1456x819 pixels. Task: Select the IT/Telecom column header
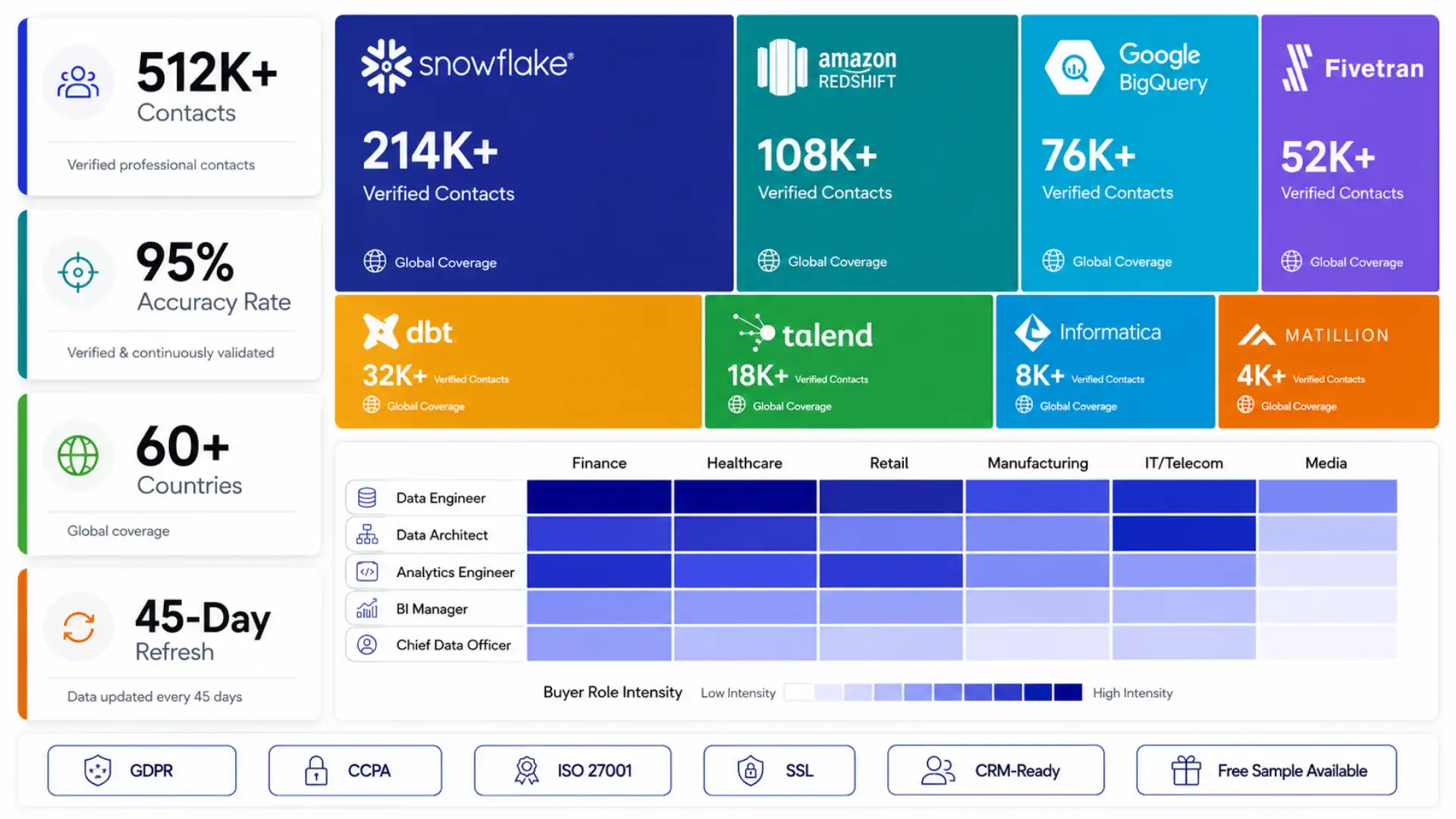(x=1184, y=463)
